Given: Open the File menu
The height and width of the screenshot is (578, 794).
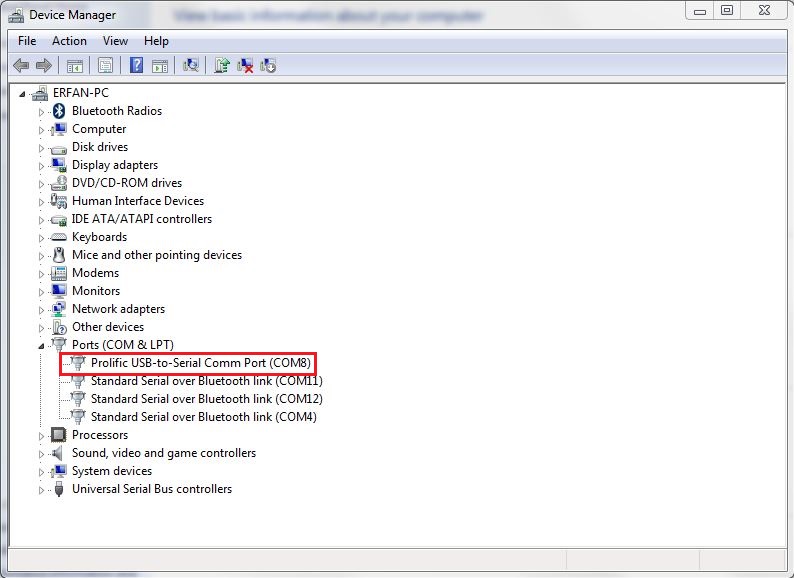Looking at the screenshot, I should [x=27, y=41].
